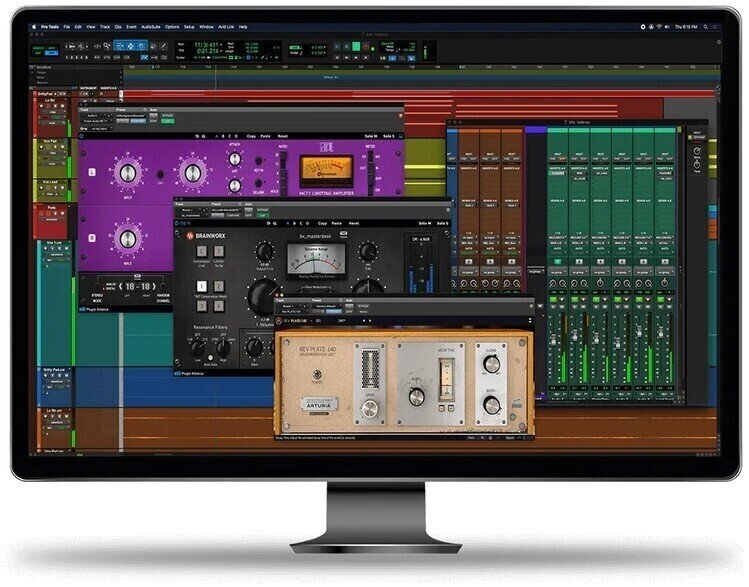
Task: Turn the THD knob in bx_masterdesk
Action: tap(367, 251)
